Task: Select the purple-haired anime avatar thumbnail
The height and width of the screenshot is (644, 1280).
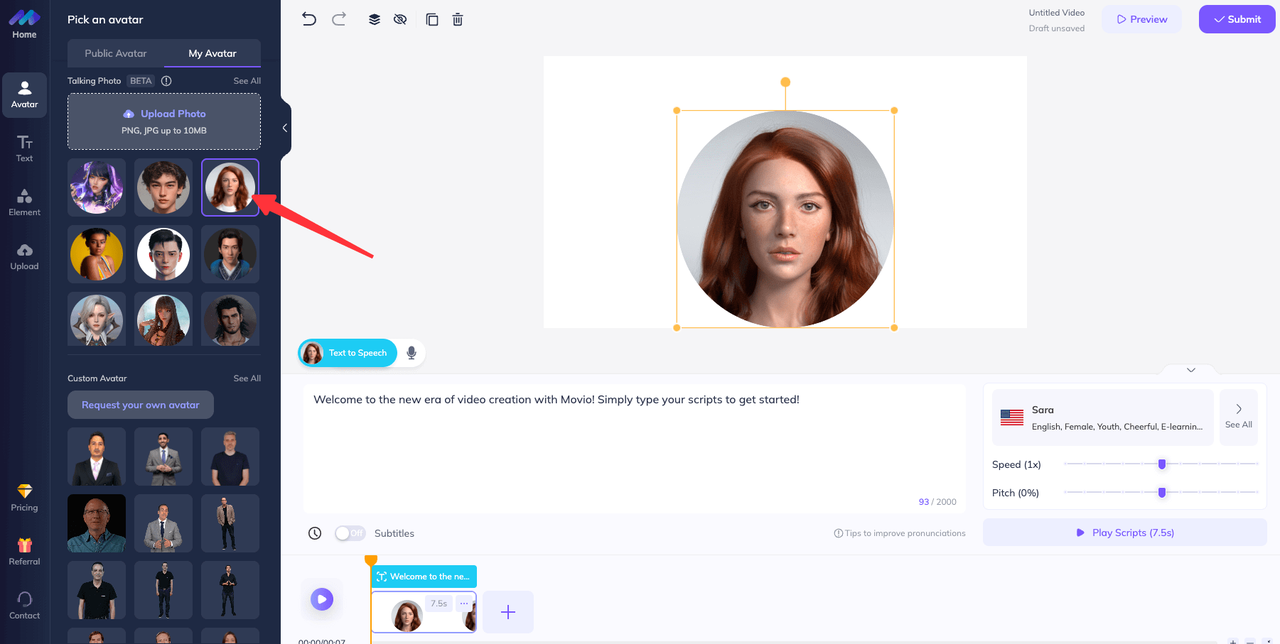Action: point(97,187)
